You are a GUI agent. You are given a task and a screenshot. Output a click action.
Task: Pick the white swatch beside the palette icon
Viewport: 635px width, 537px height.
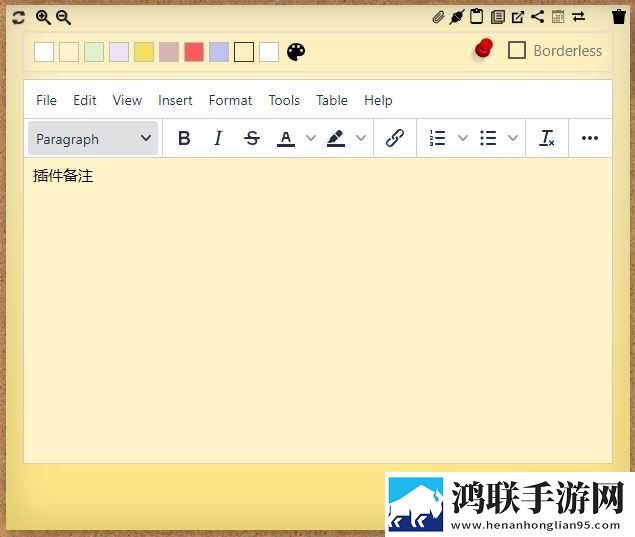(269, 52)
